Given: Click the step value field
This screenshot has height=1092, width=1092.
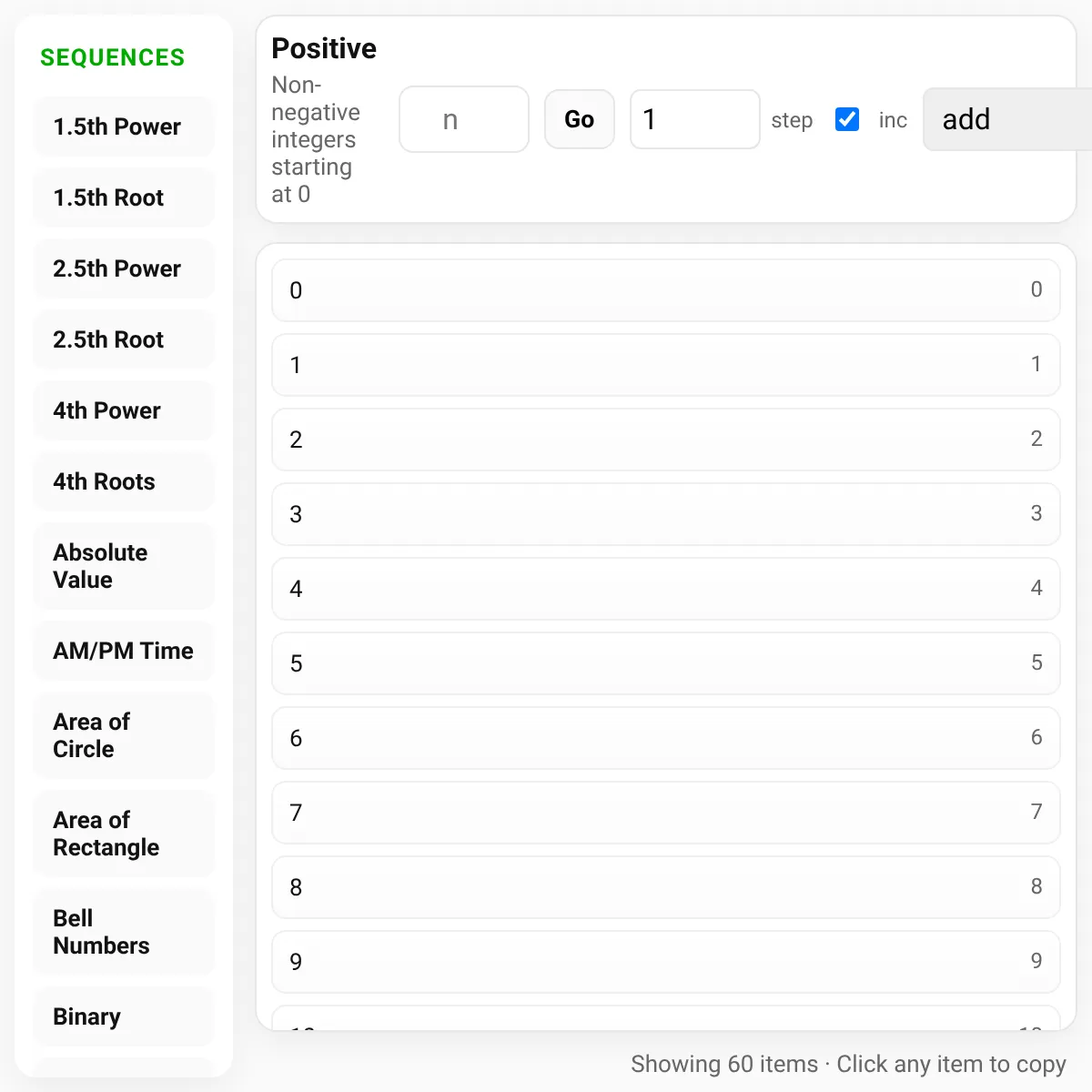Looking at the screenshot, I should pyautogui.click(x=695, y=119).
